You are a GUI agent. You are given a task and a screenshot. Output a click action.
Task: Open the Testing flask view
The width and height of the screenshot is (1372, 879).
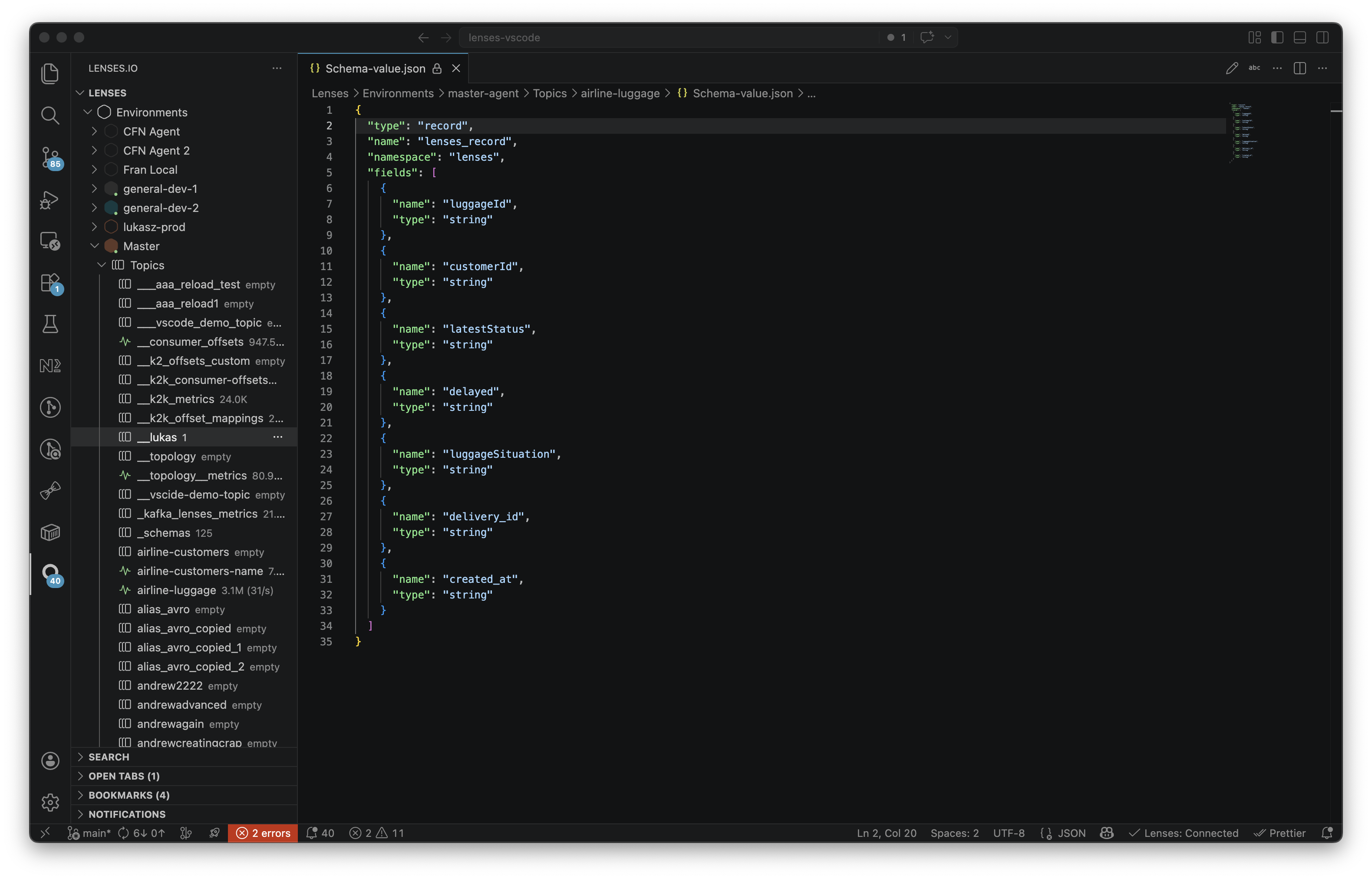(x=50, y=324)
